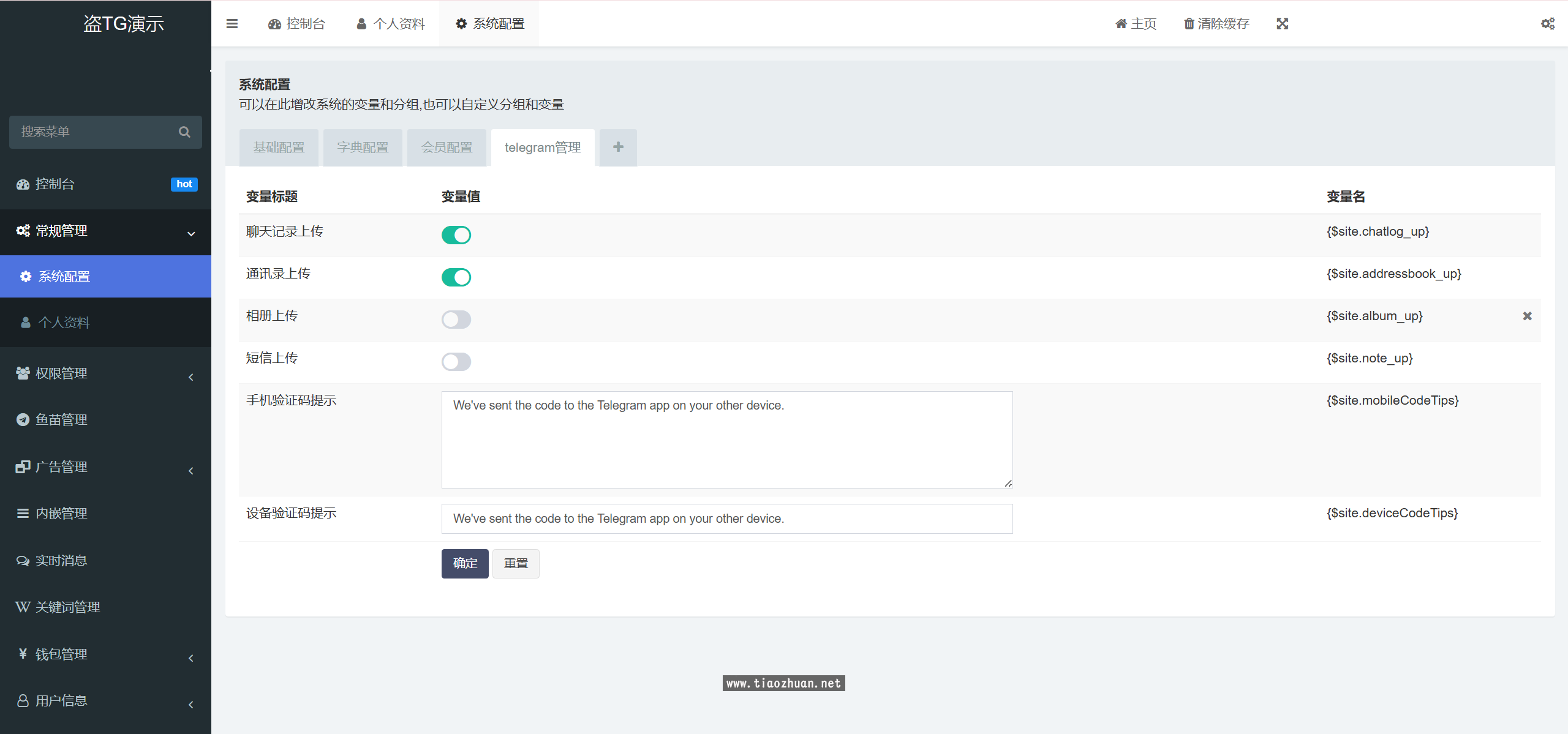This screenshot has height=734, width=1568.
Task: Click the 控制台 dashboard icon in top navbar
Action: 274,23
